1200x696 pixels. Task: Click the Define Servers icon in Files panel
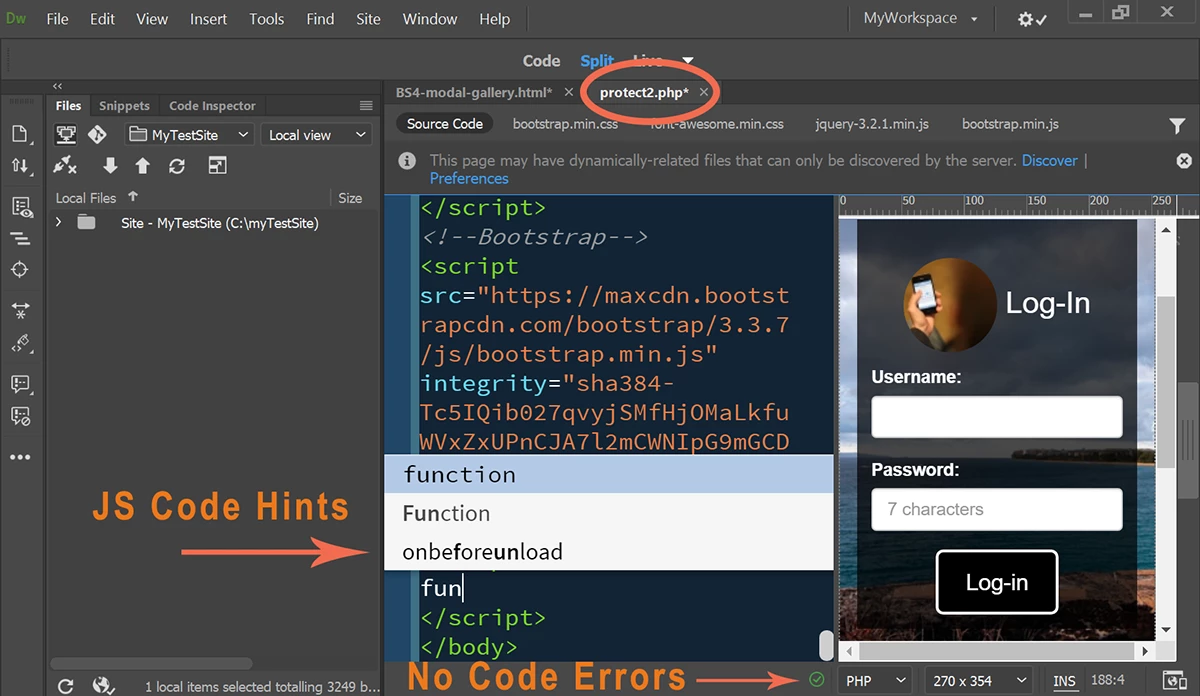pyautogui.click(x=66, y=134)
